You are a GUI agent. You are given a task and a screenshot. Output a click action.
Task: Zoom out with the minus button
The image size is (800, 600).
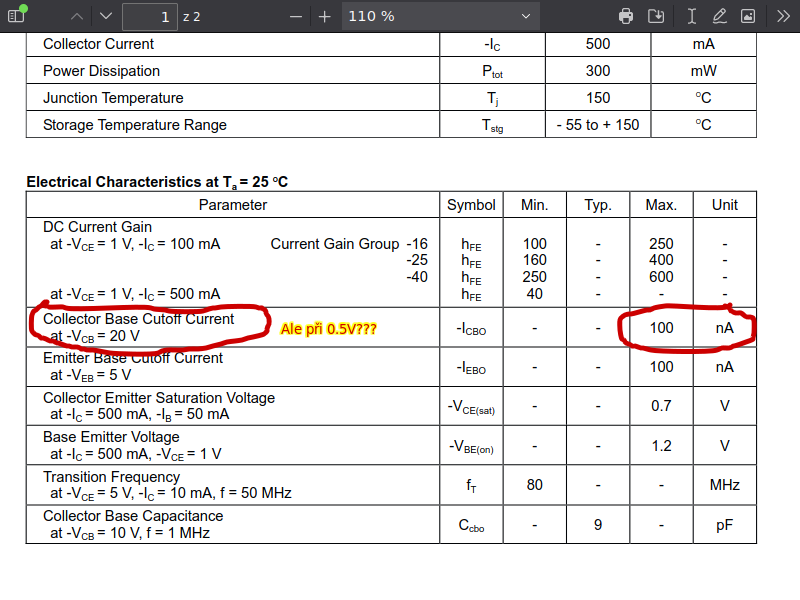coord(294,16)
